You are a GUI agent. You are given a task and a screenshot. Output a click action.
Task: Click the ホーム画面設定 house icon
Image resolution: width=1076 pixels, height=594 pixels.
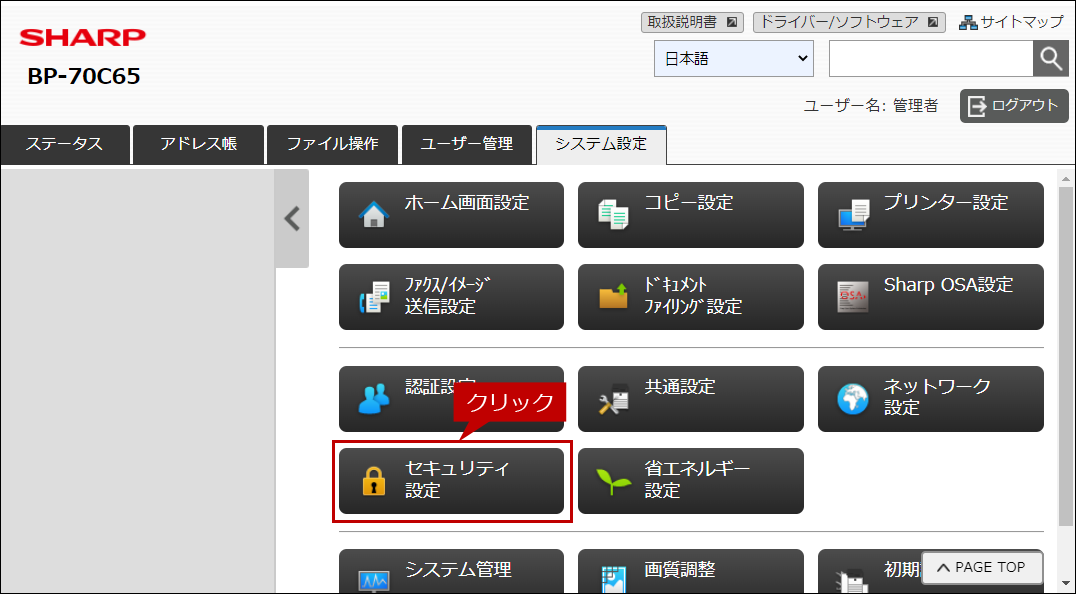pyautogui.click(x=373, y=214)
